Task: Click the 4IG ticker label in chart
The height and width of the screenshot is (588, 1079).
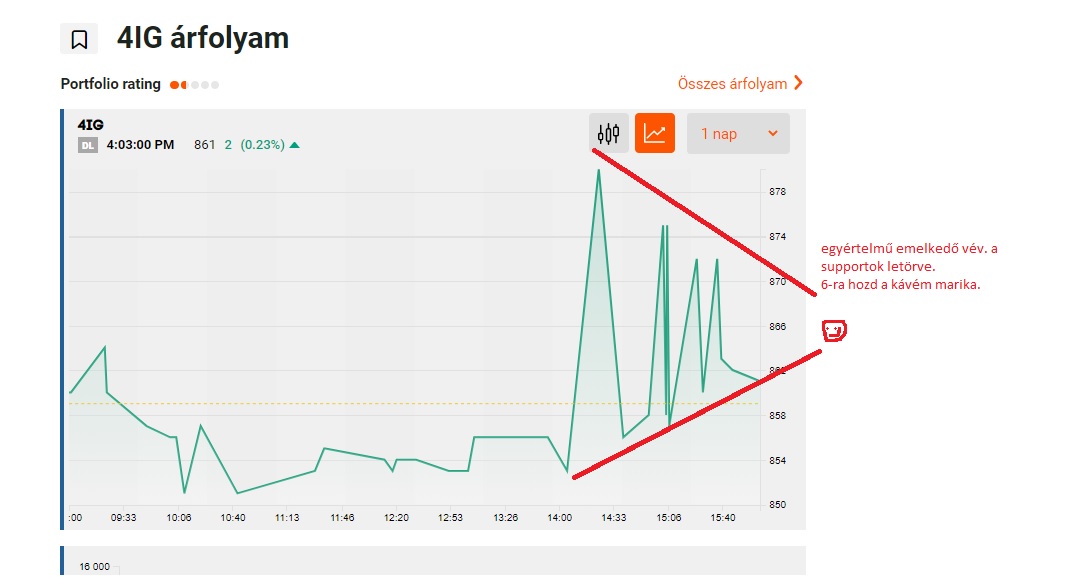Action: 90,125
